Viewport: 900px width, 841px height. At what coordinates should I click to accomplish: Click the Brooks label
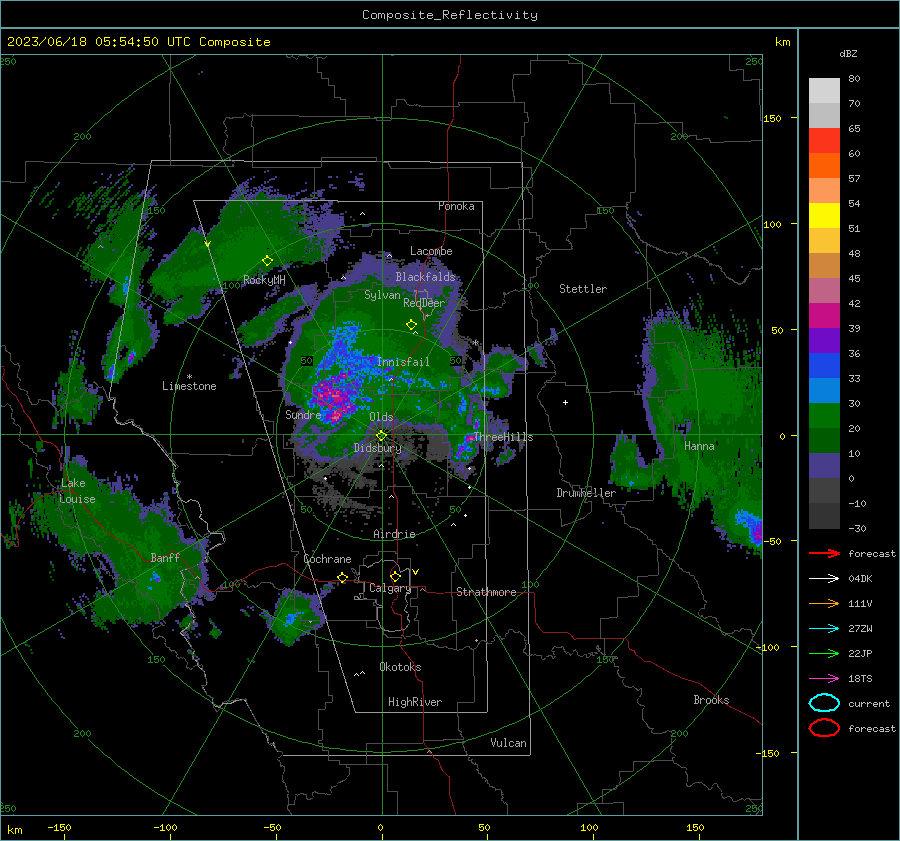pyautogui.click(x=711, y=700)
